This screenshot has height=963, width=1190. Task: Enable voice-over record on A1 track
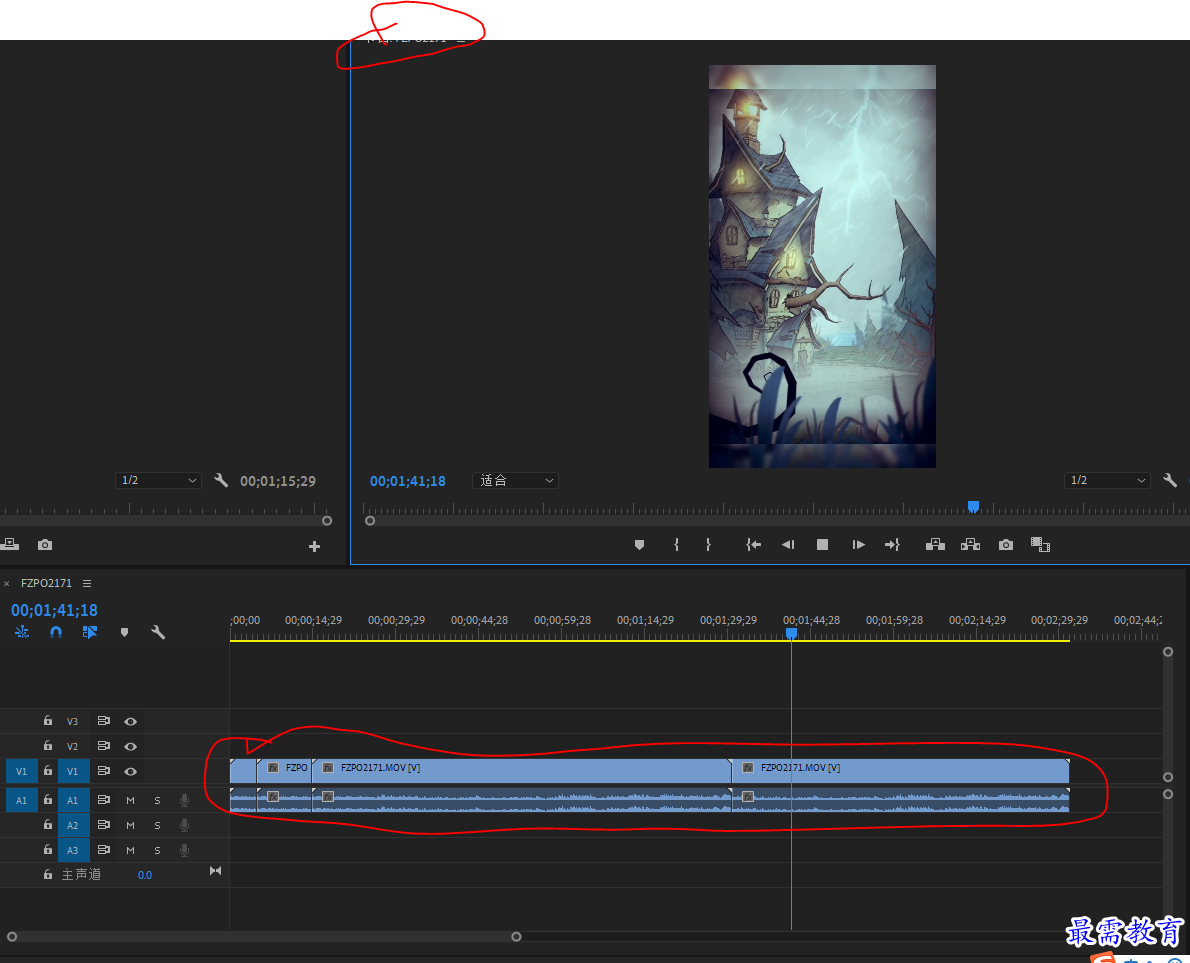(x=184, y=800)
